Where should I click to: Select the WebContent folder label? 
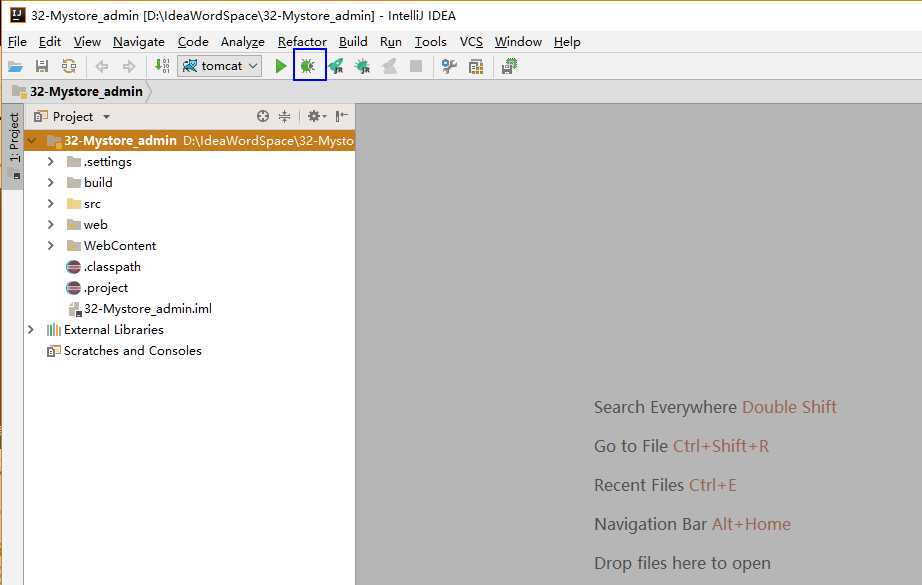coord(119,246)
